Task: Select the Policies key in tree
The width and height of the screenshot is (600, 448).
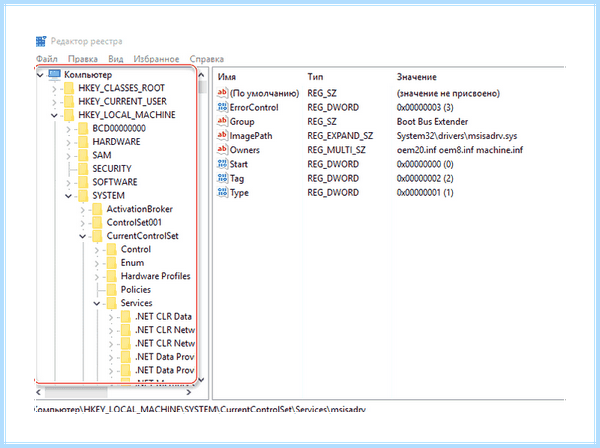Action: tap(136, 290)
